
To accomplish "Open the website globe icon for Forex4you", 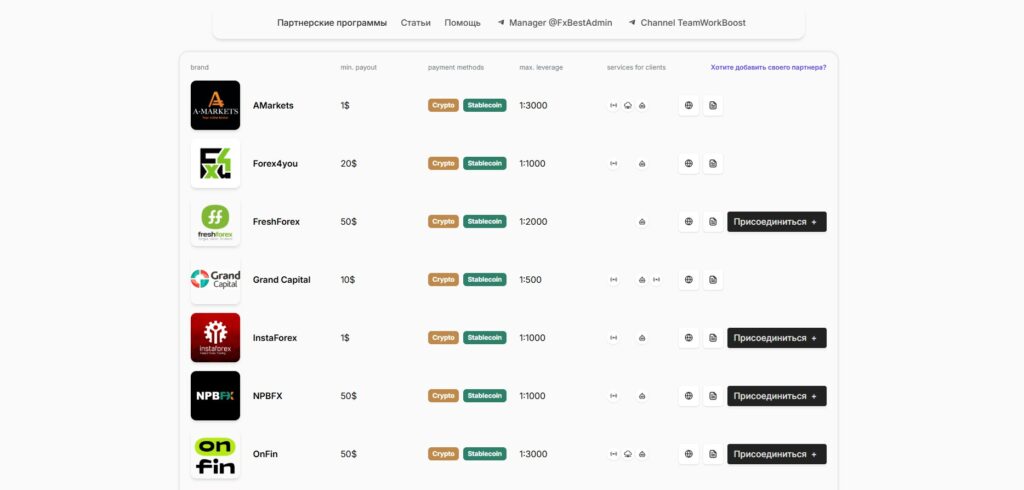I will pos(688,163).
